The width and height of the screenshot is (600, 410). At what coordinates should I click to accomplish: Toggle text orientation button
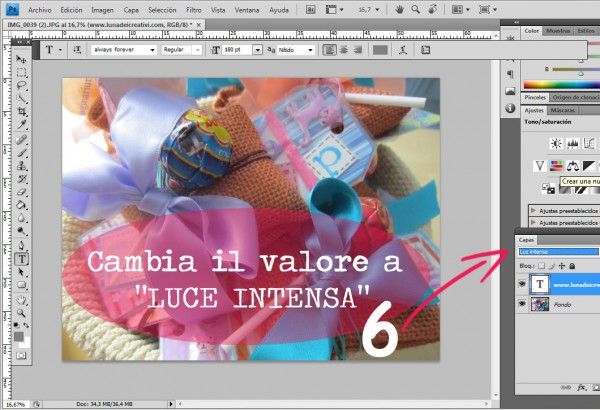(77, 50)
